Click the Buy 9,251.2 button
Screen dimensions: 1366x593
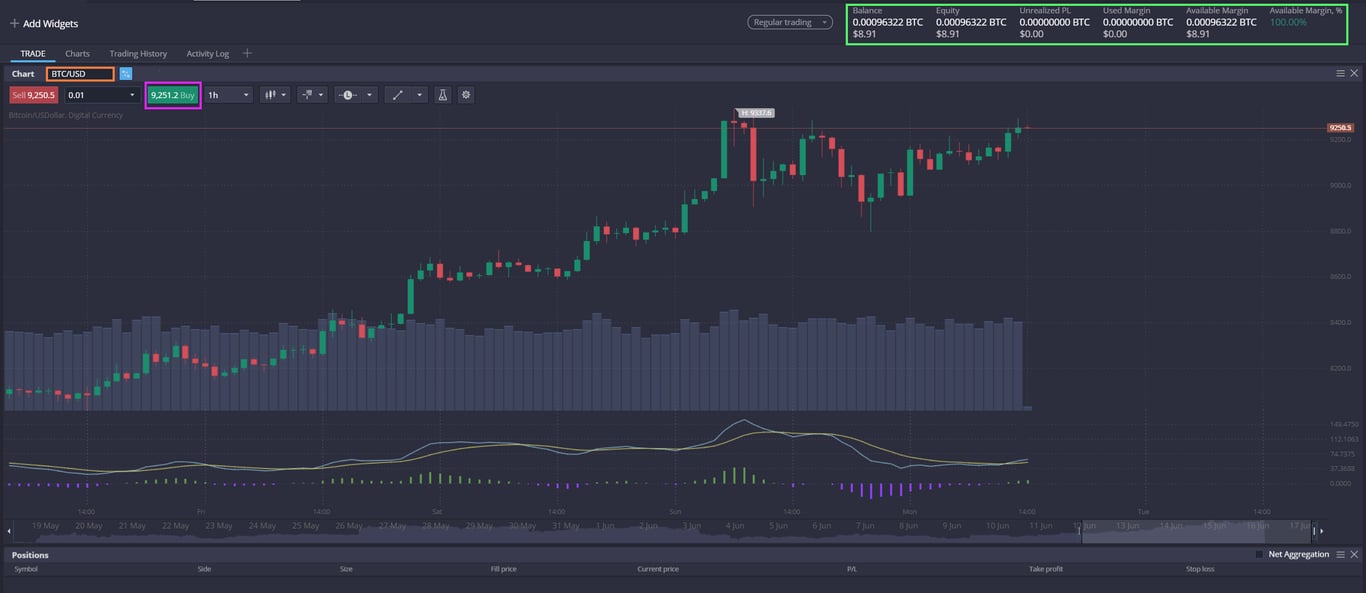click(172, 94)
